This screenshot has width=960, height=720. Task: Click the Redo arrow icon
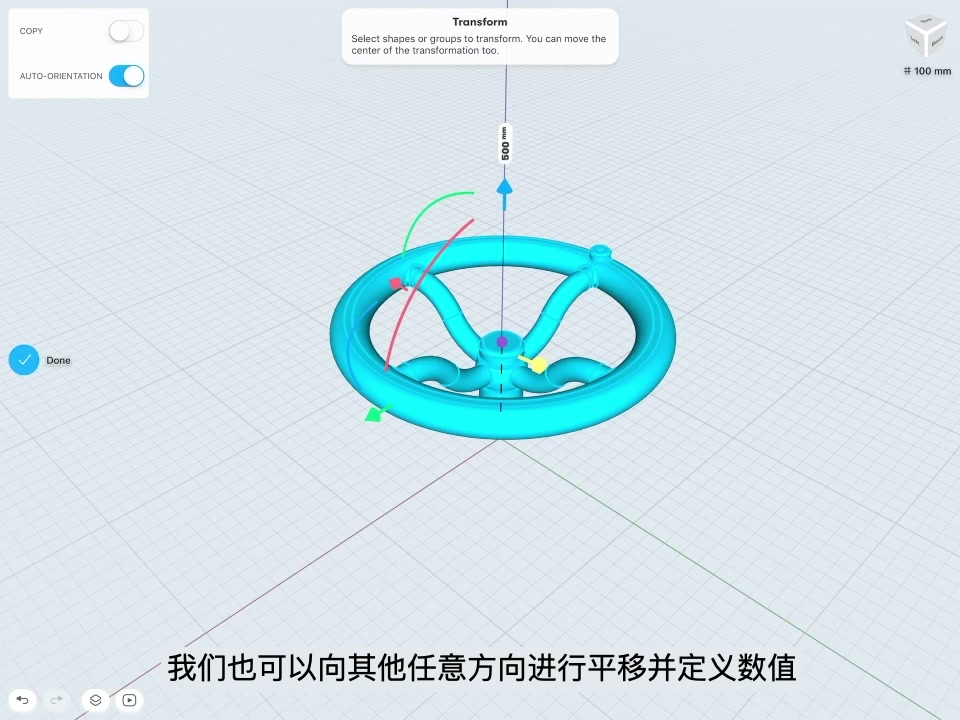(x=56, y=700)
